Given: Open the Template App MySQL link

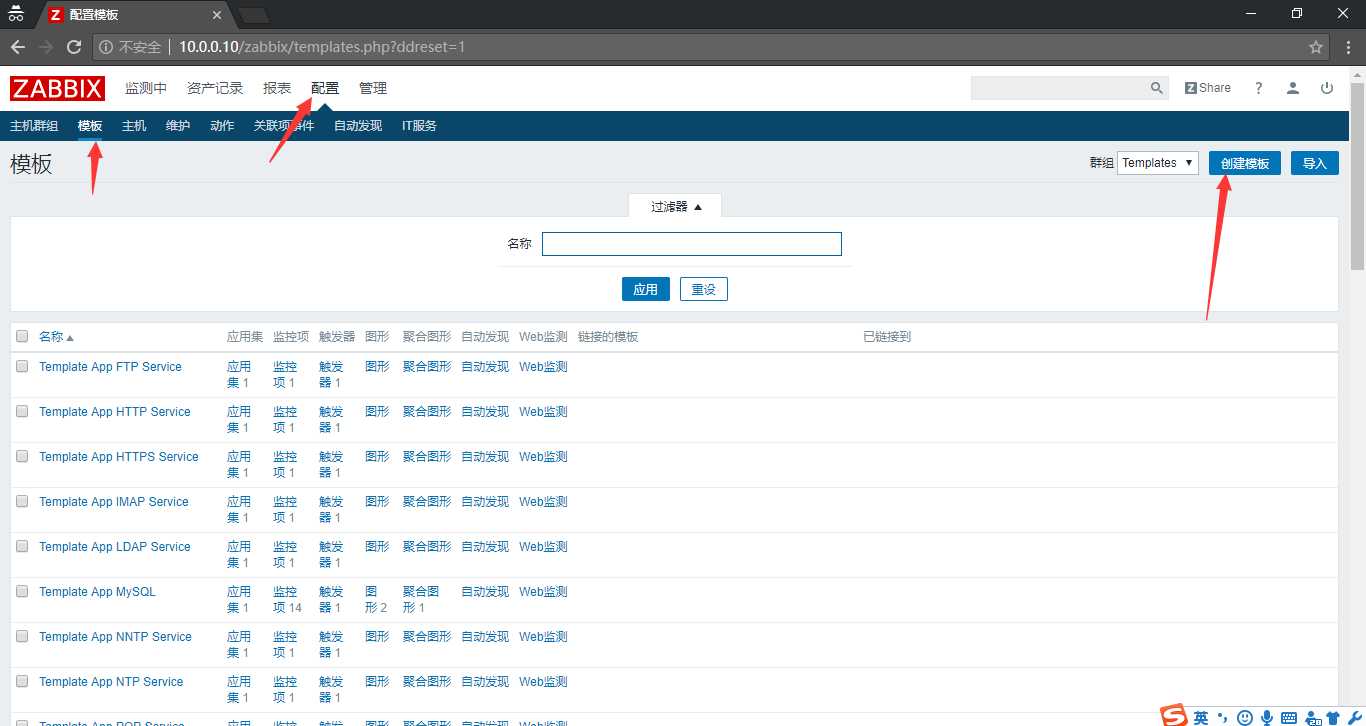Looking at the screenshot, I should [97, 592].
